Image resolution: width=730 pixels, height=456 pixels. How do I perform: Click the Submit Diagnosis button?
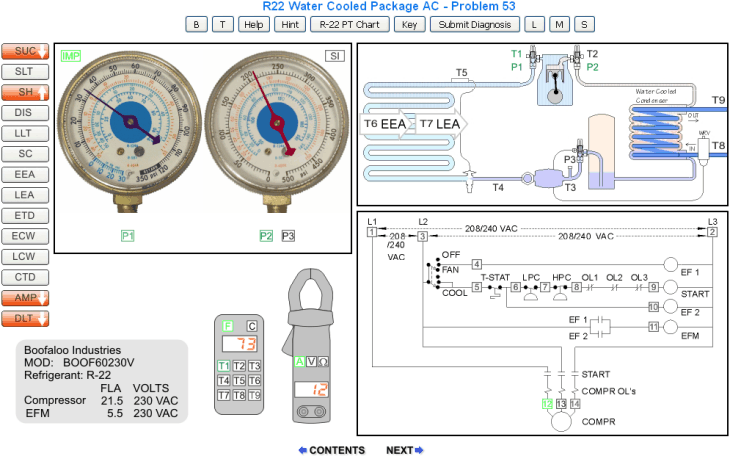(475, 24)
